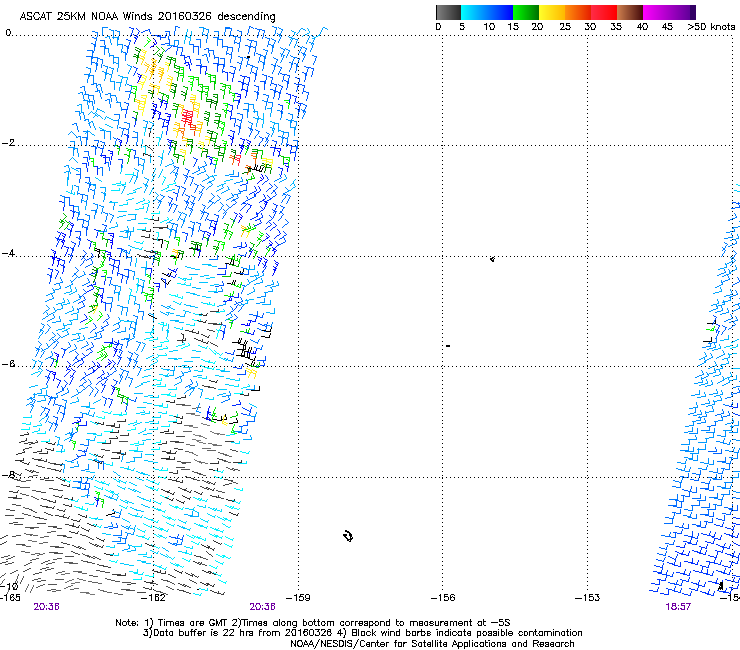
Task: Click the '>50 knots' legend label
Action: 711,26
